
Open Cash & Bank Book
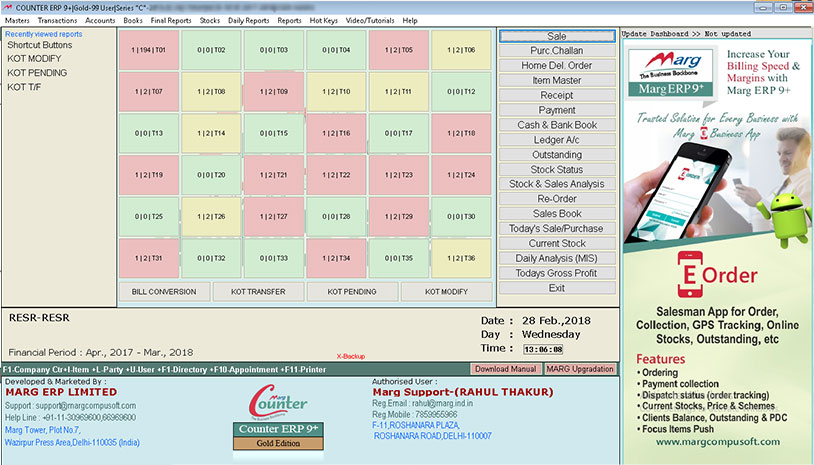(557, 125)
